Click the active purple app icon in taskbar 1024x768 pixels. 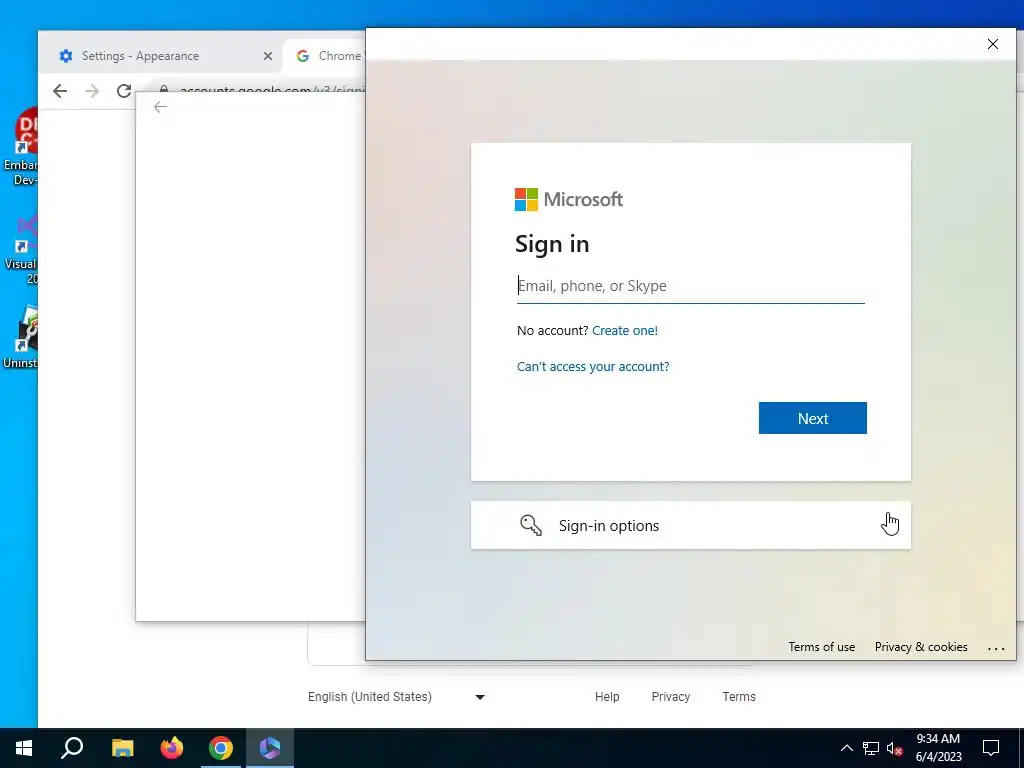tap(270, 748)
